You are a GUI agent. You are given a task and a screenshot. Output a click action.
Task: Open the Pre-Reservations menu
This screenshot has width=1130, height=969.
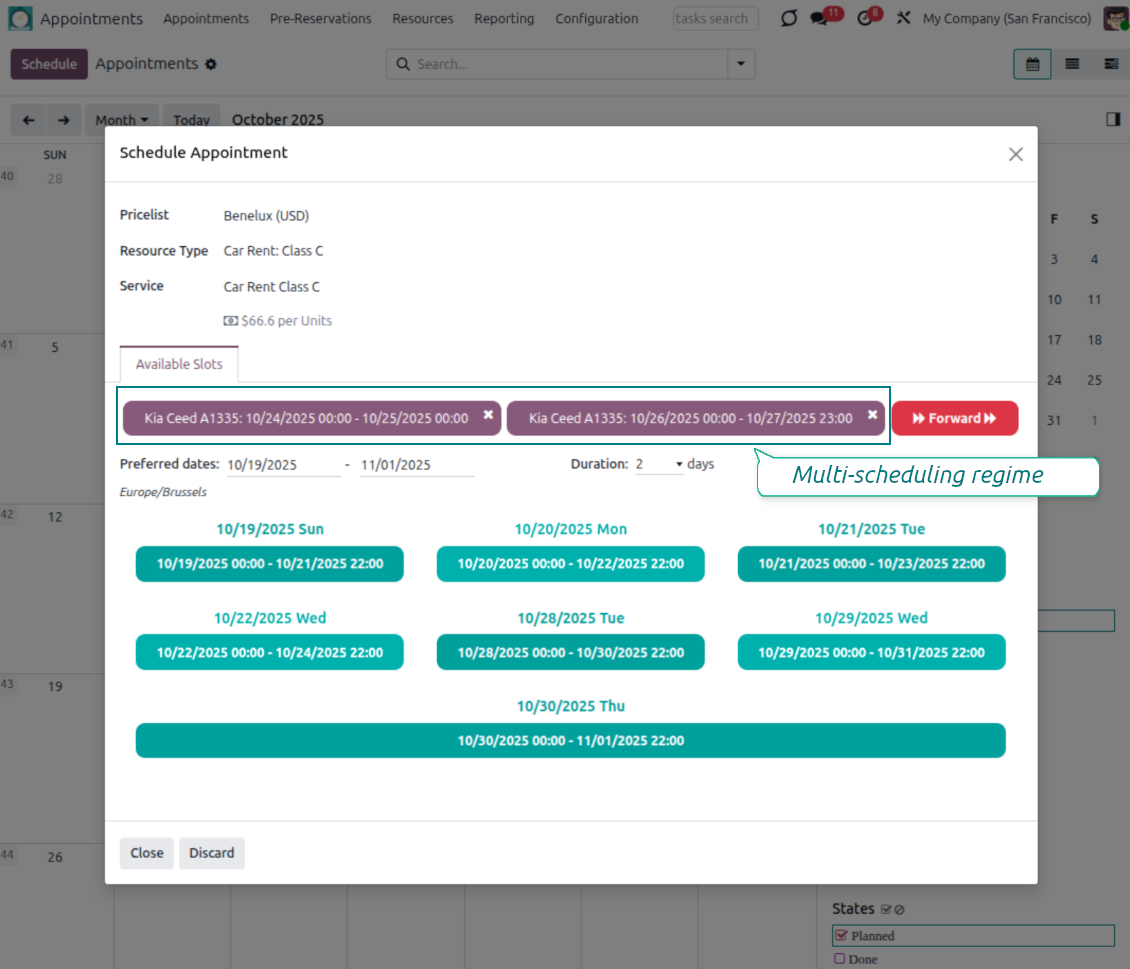click(320, 19)
